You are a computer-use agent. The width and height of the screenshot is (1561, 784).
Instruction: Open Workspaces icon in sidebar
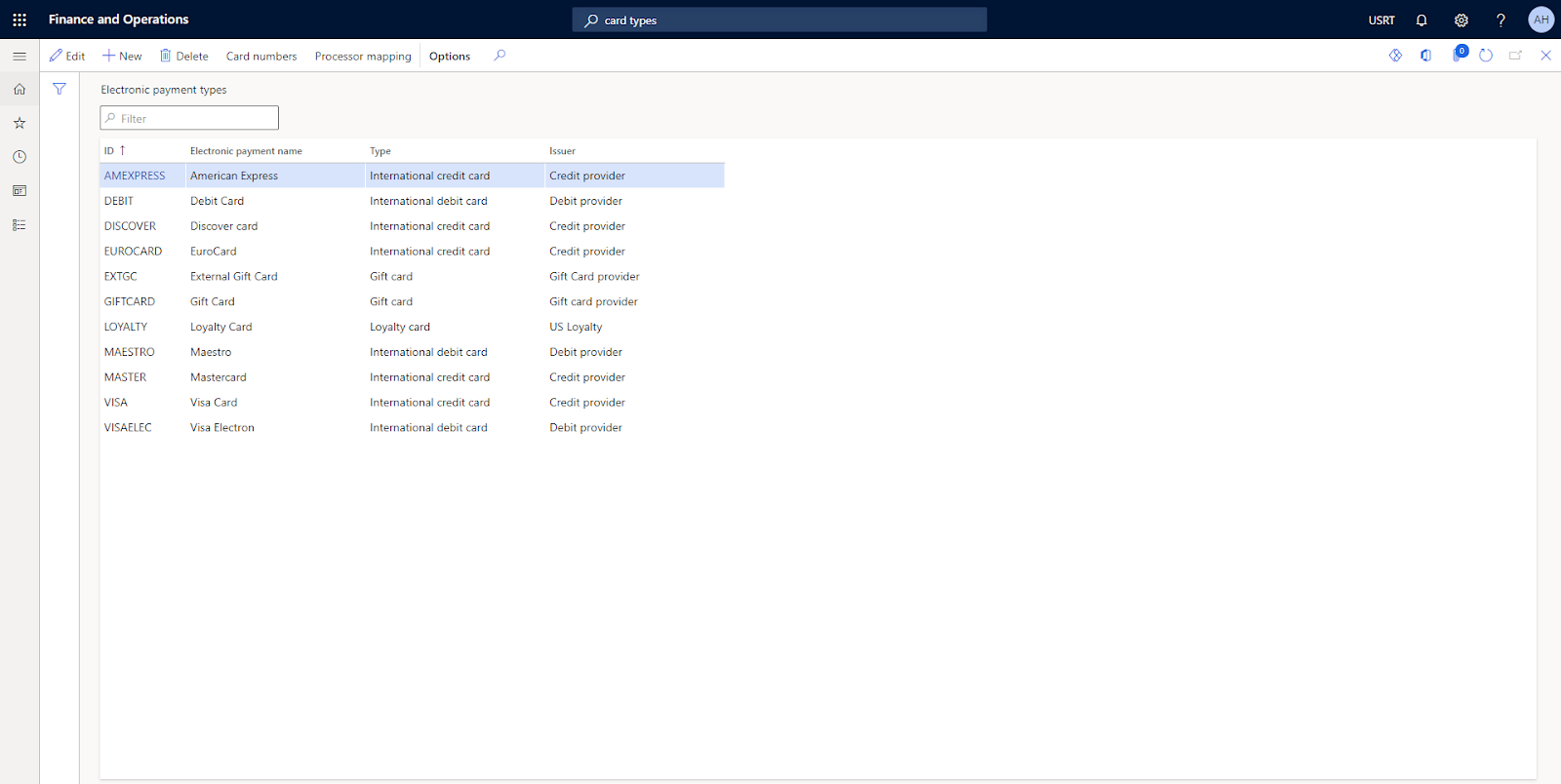point(20,191)
